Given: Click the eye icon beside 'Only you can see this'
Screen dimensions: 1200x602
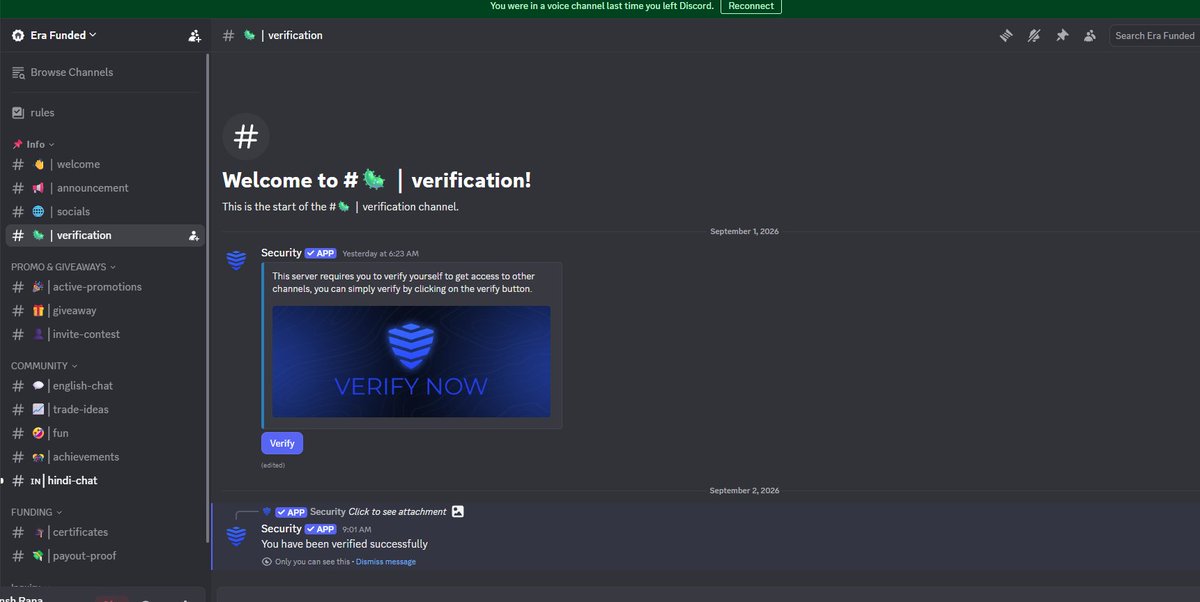Looking at the screenshot, I should 266,562.
